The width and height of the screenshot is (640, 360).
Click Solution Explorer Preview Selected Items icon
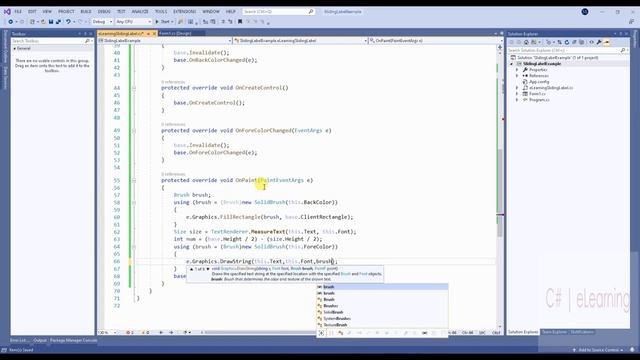[607, 42]
